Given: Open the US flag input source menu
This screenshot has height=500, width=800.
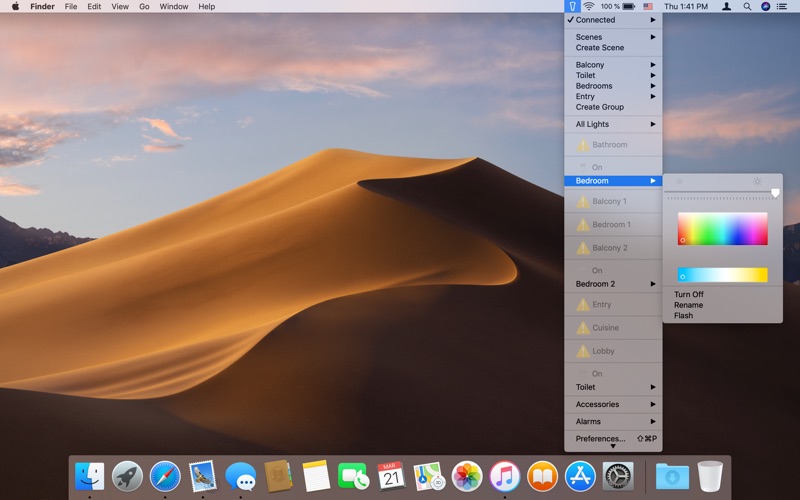Looking at the screenshot, I should [x=648, y=7].
